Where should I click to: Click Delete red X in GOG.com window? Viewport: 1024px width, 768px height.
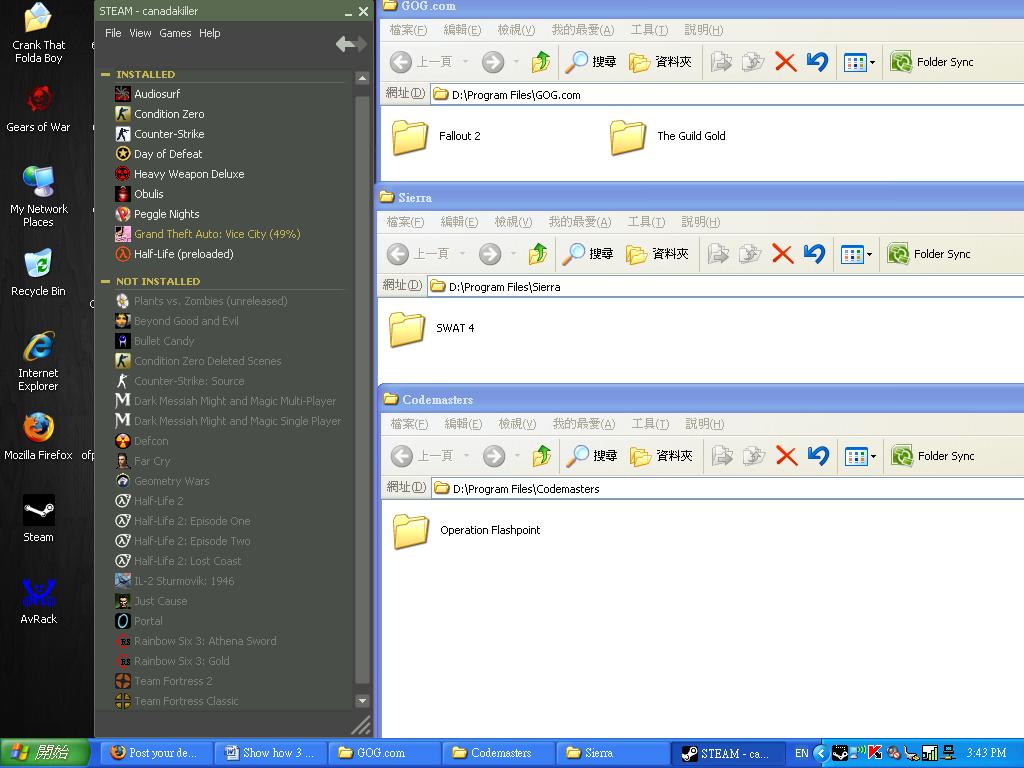point(785,62)
